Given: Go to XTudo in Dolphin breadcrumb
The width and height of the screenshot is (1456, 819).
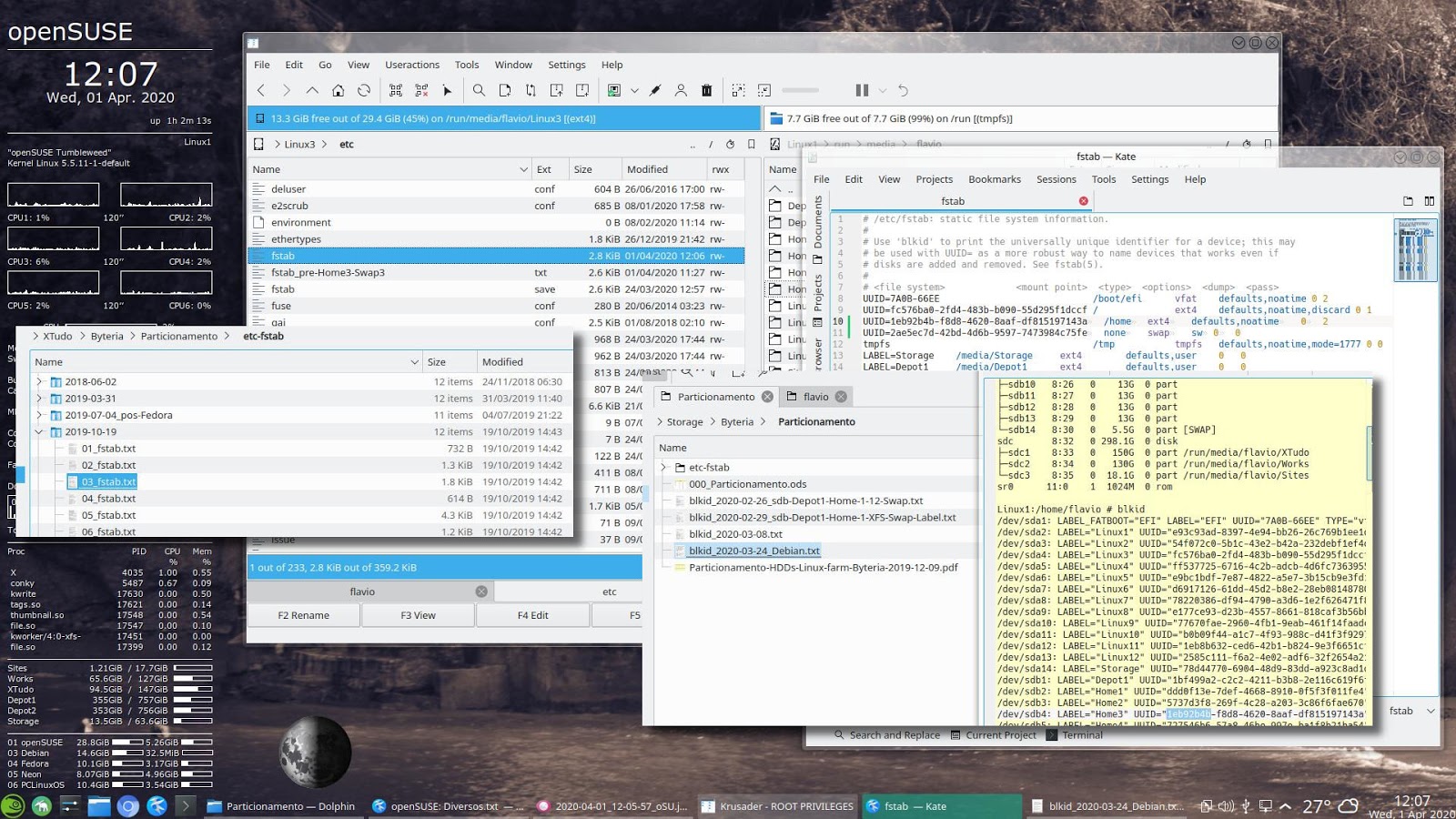Looking at the screenshot, I should pos(57,336).
